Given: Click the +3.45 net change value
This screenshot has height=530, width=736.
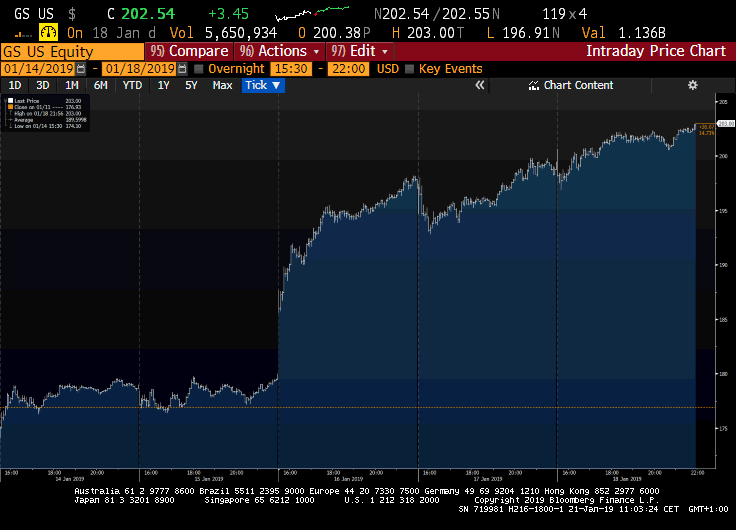Looking at the screenshot, I should point(228,14).
